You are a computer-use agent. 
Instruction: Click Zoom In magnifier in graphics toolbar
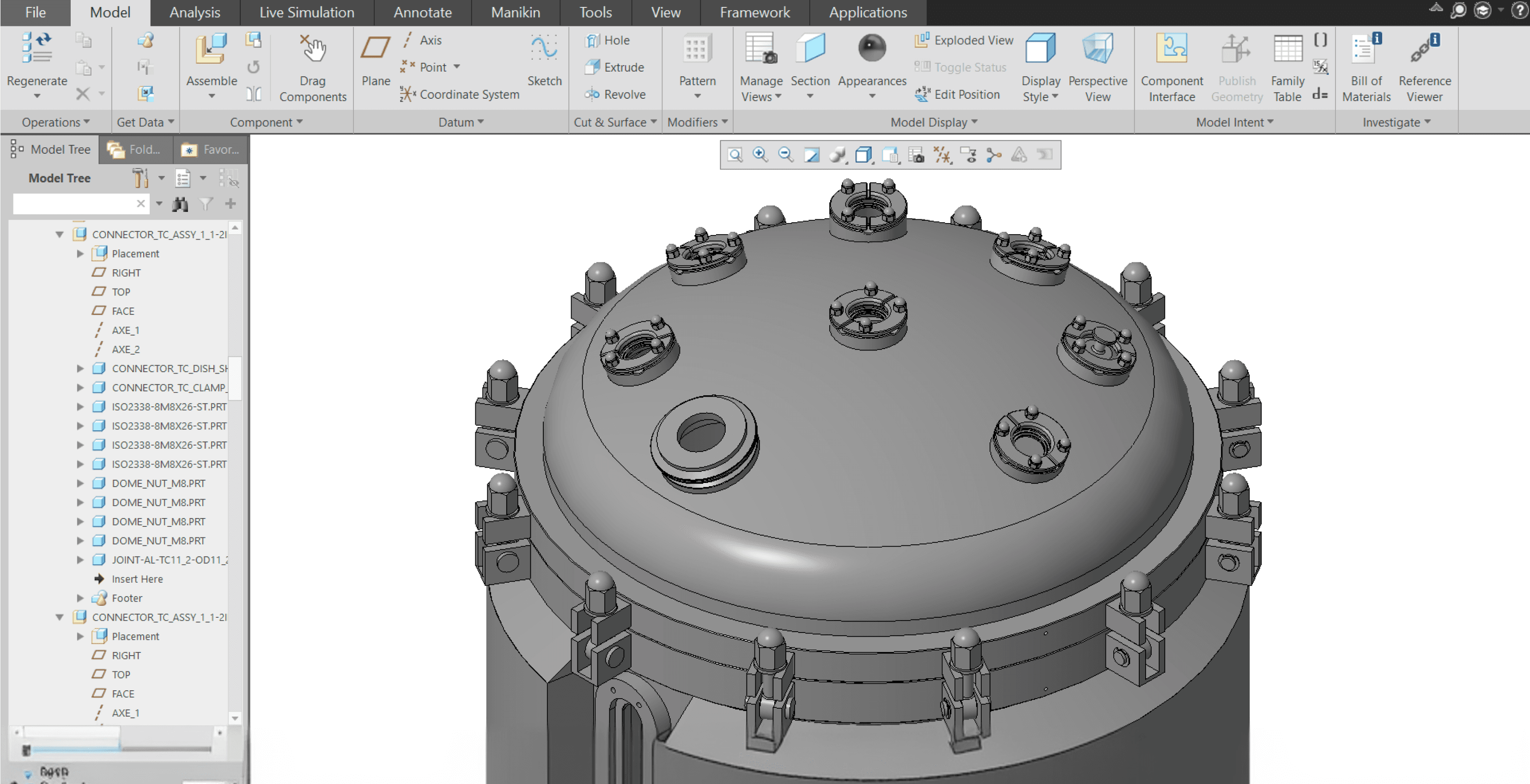(x=760, y=156)
